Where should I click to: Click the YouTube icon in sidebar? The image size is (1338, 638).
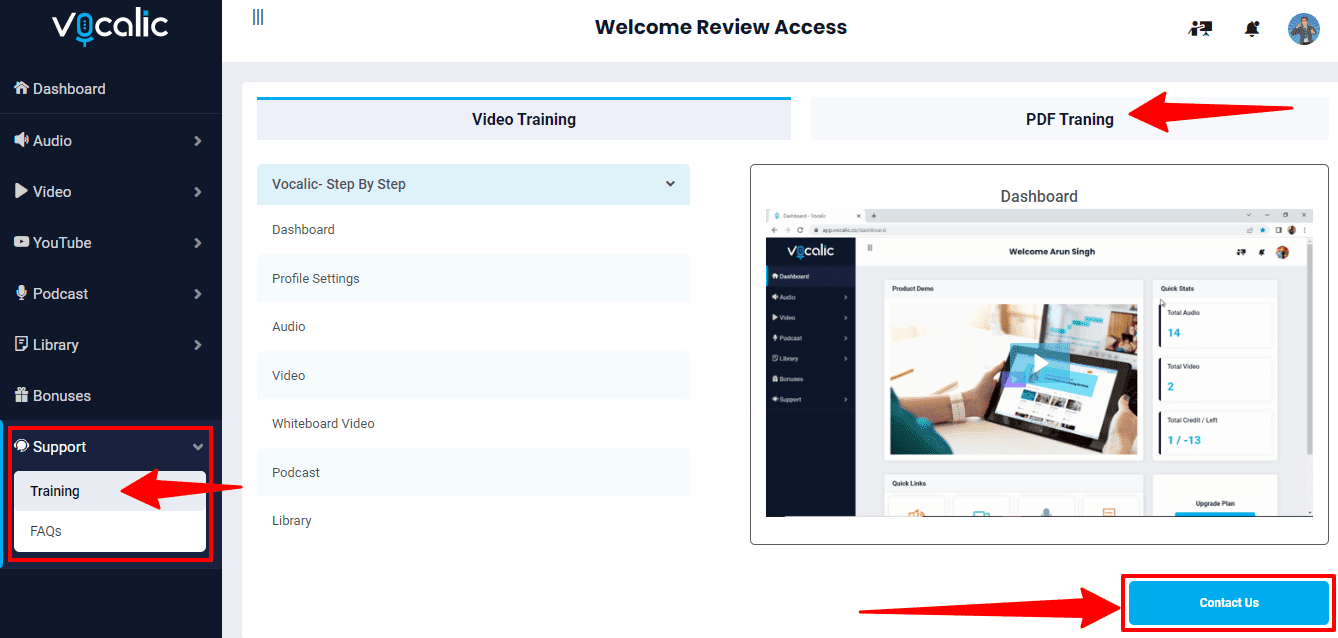[x=21, y=242]
